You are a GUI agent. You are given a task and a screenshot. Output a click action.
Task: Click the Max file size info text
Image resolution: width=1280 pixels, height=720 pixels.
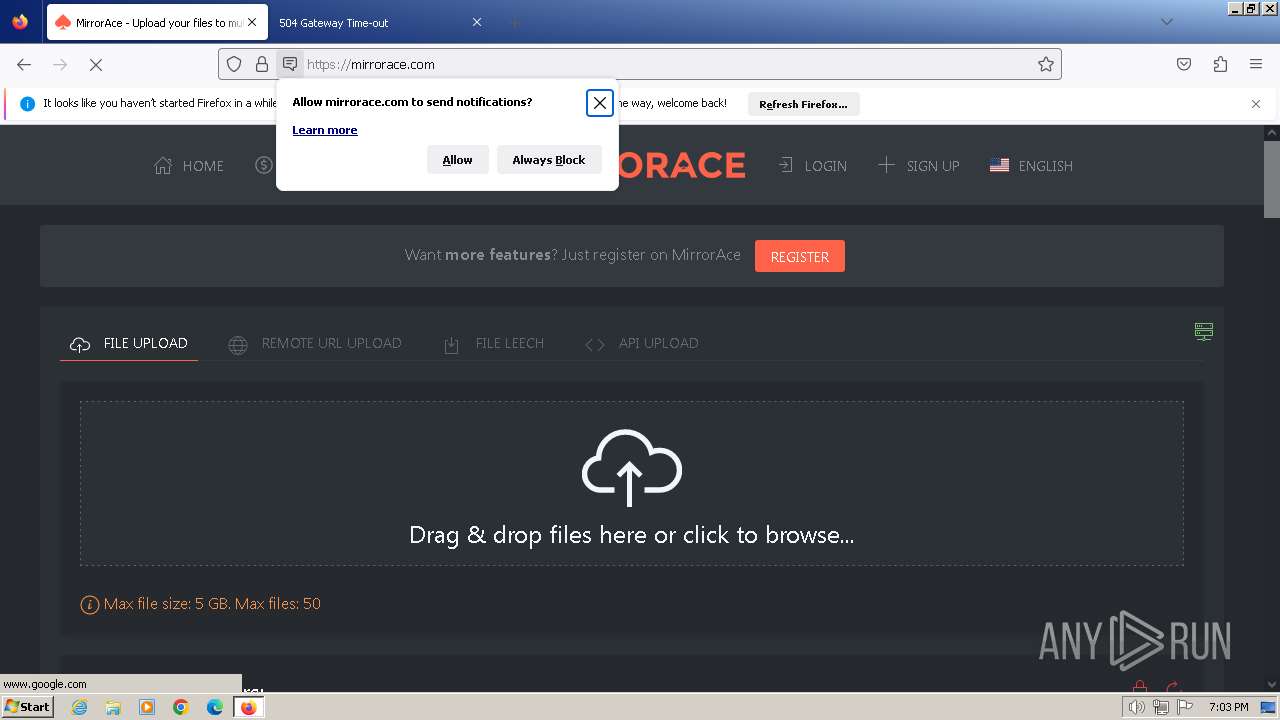click(x=201, y=604)
